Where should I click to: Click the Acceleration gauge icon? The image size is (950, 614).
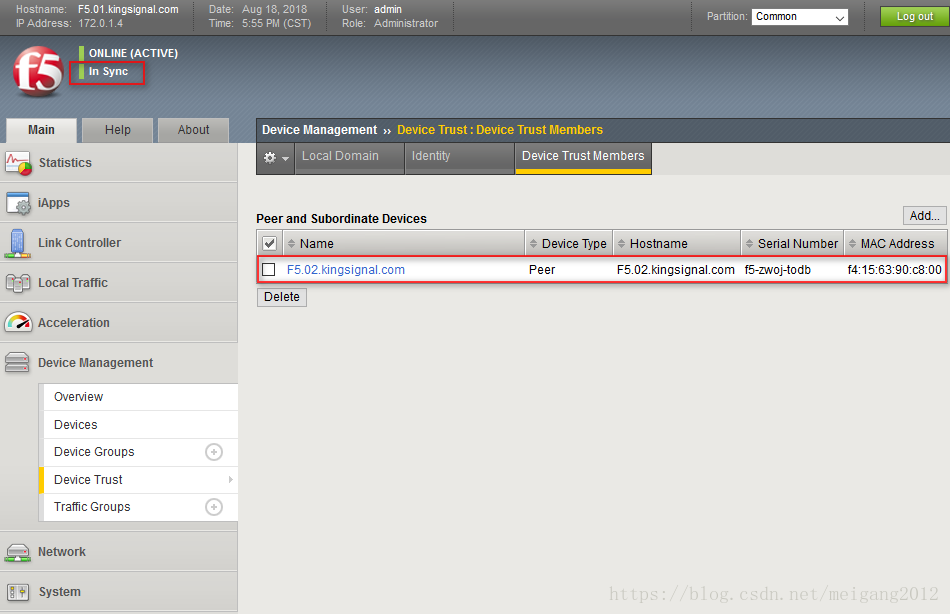coord(18,323)
